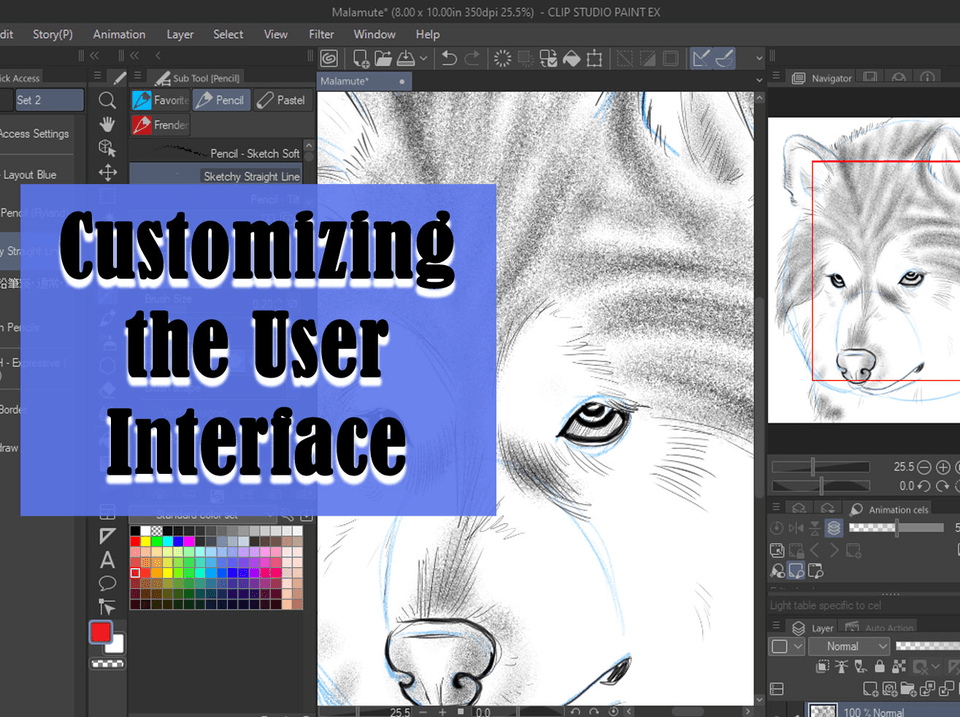Click the Zoom in plus icon in the Navigator
The width and height of the screenshot is (960, 717).
[943, 467]
